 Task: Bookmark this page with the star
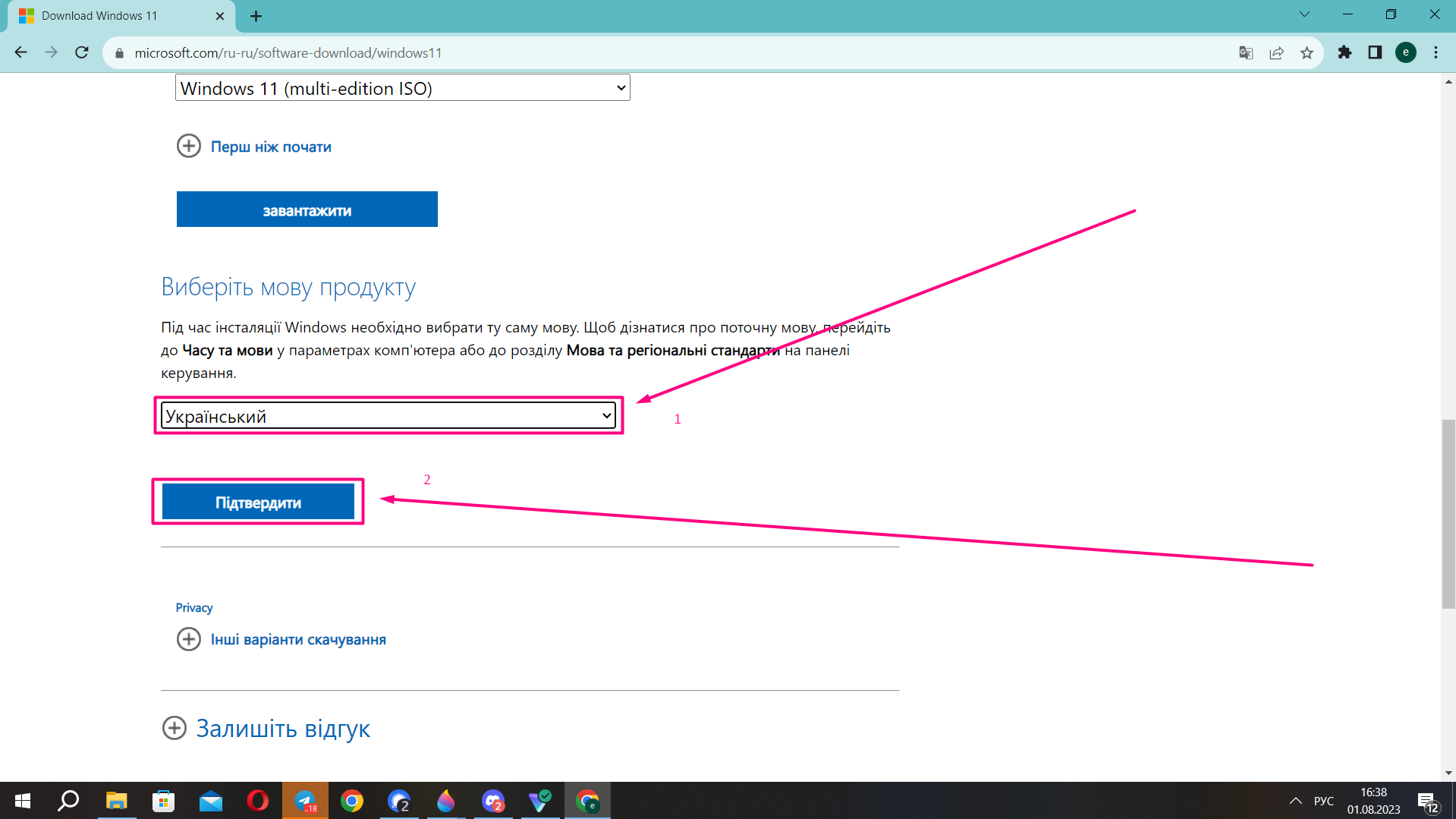tap(1307, 52)
